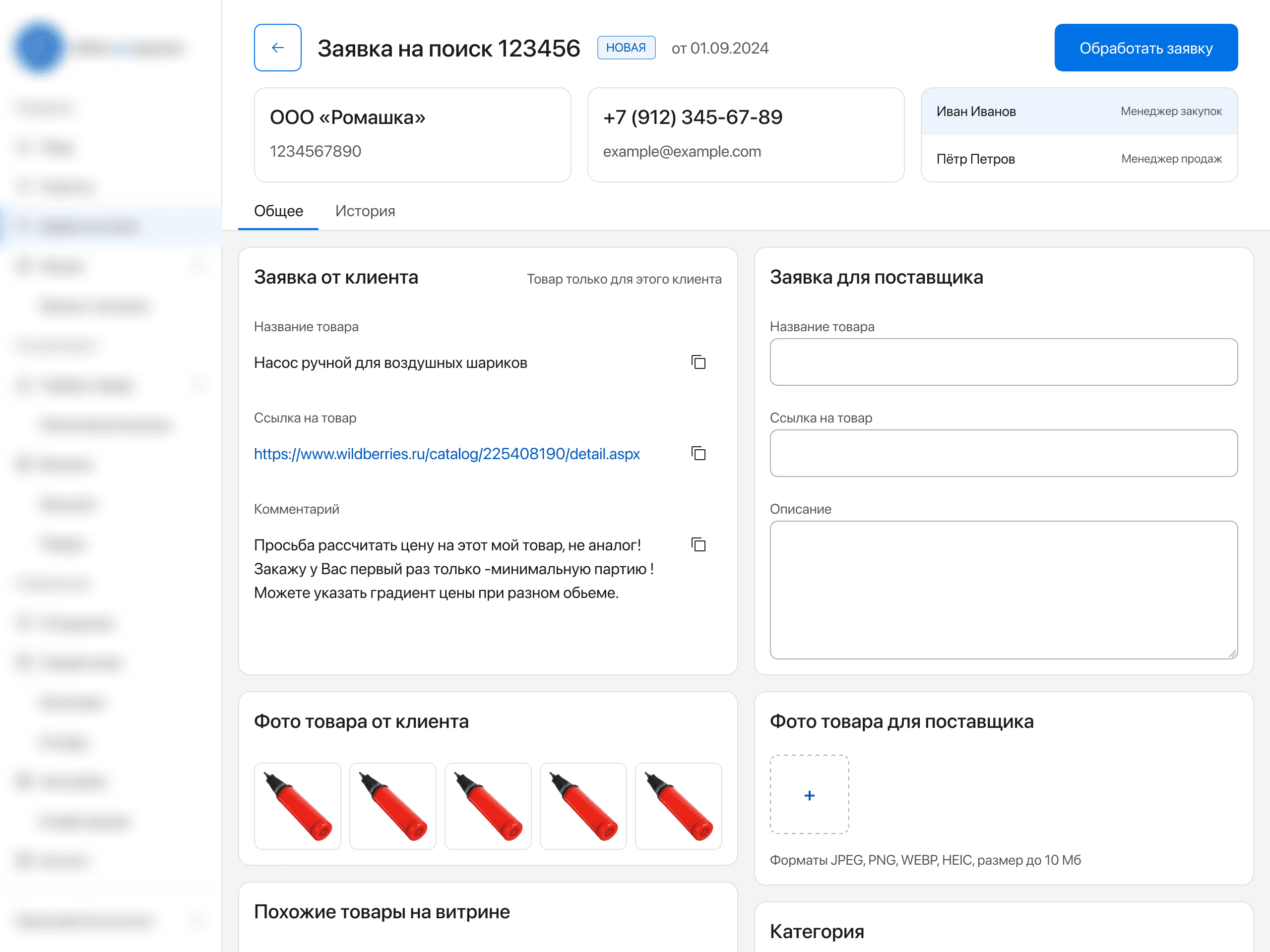
Task: Copy the wildberries product link
Action: [x=698, y=453]
